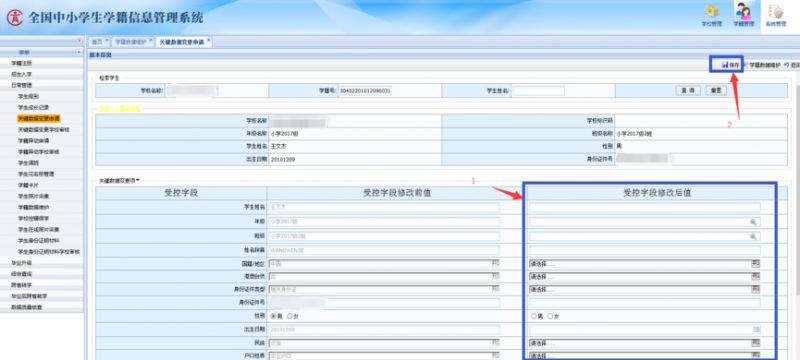Collapse the left sidebar with header arrow

79,40
